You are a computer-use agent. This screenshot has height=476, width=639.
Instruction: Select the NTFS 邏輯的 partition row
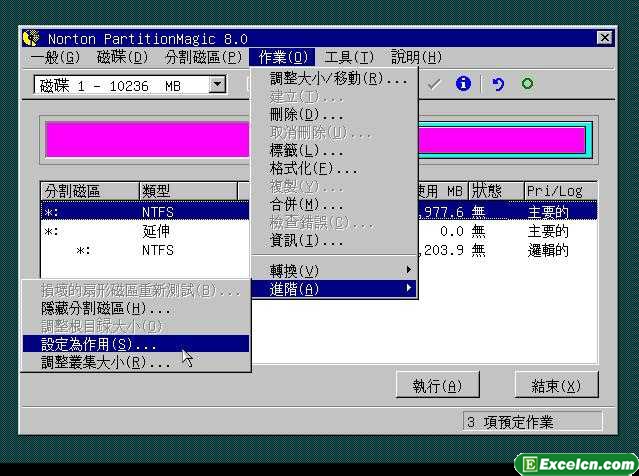tap(319, 250)
